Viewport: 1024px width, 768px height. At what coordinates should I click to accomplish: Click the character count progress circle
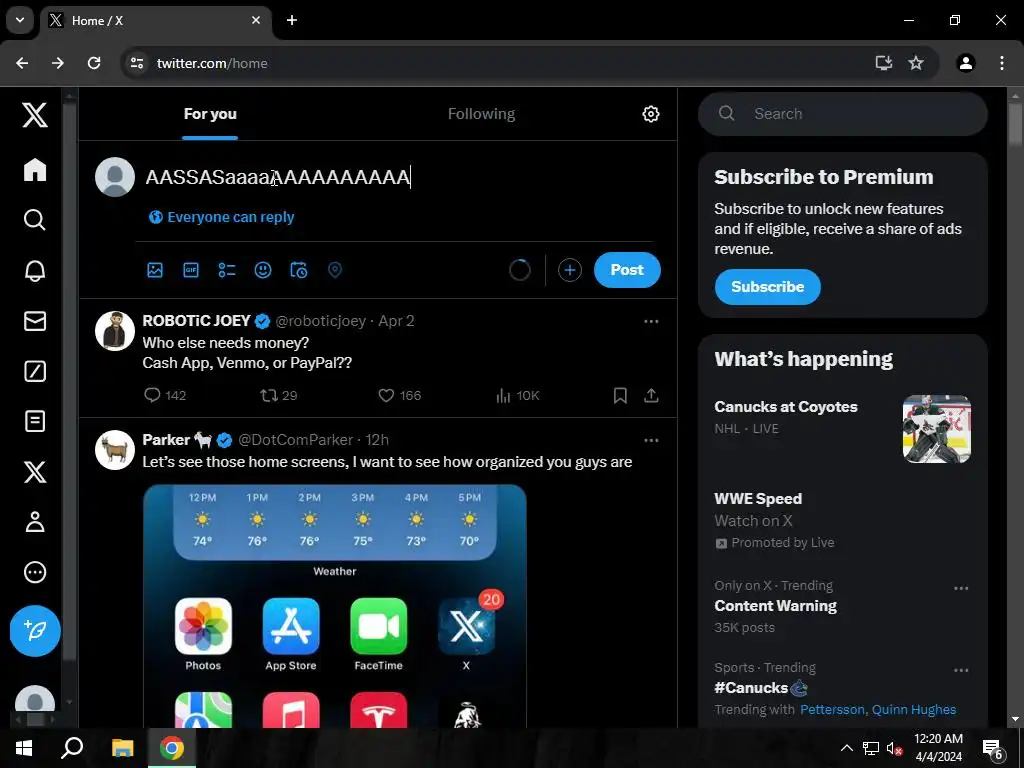[520, 270]
